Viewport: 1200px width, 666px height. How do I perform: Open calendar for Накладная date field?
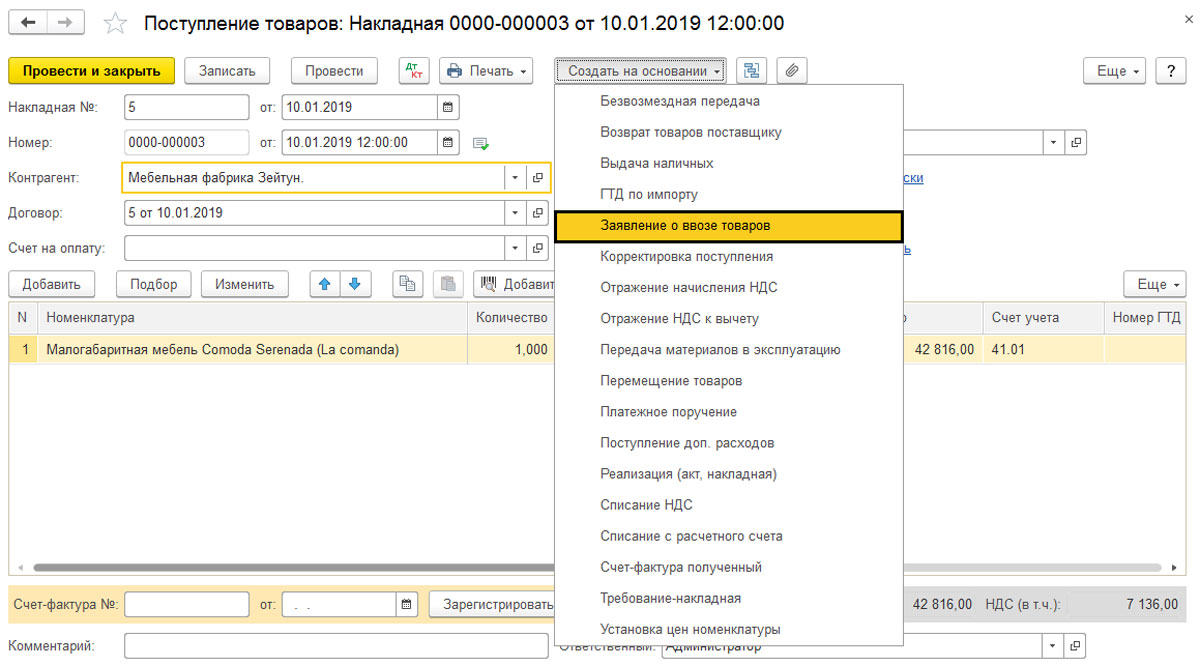448,107
